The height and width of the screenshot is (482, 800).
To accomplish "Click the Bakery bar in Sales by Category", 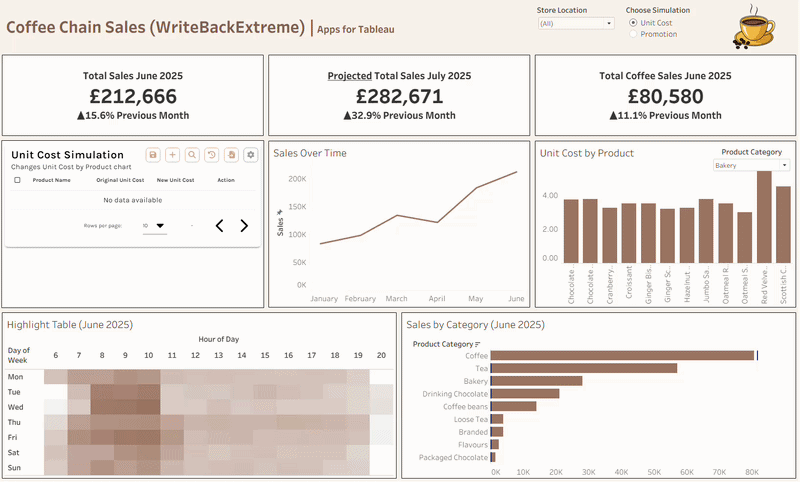I will [x=536, y=381].
